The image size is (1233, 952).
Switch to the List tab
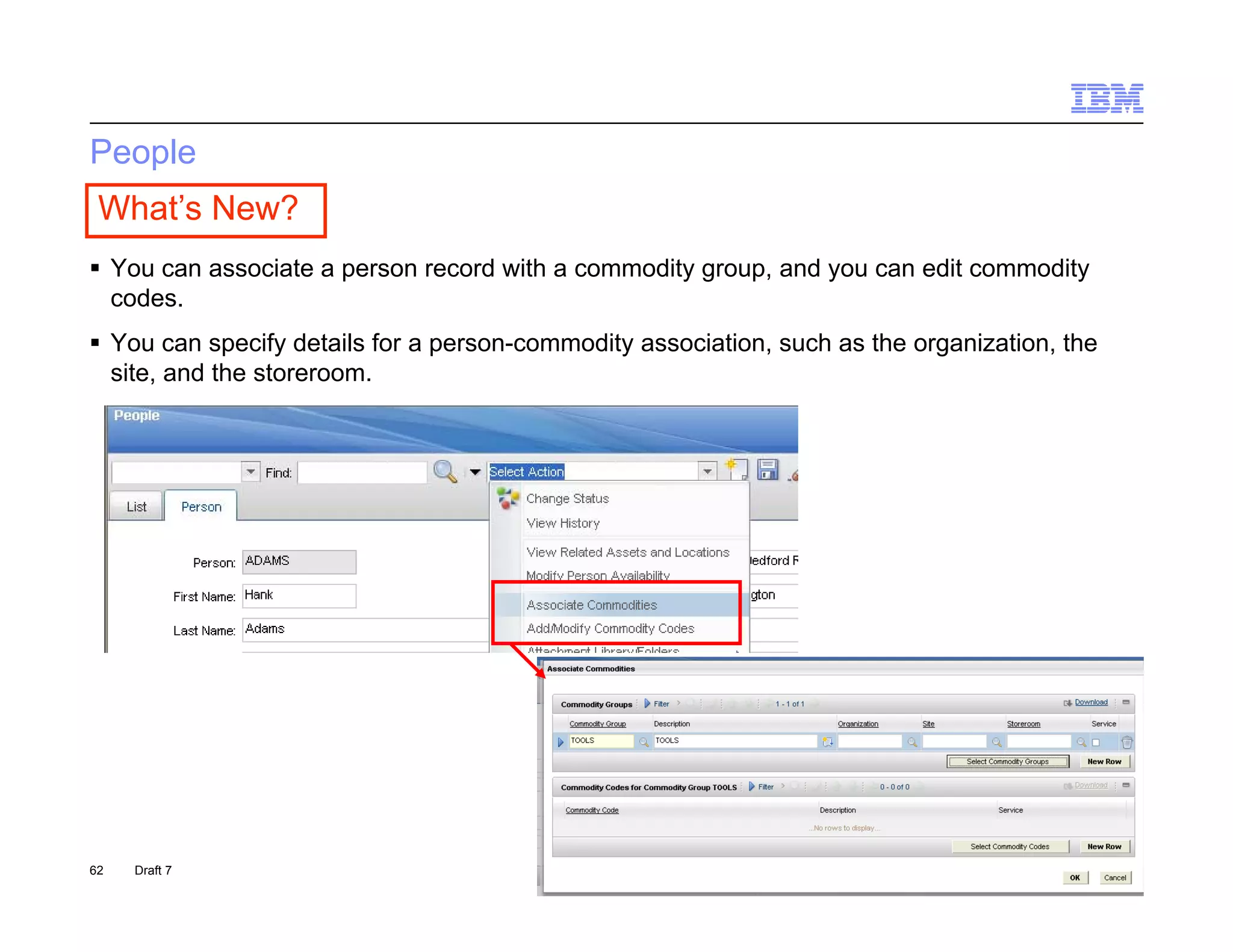pyautogui.click(x=136, y=507)
